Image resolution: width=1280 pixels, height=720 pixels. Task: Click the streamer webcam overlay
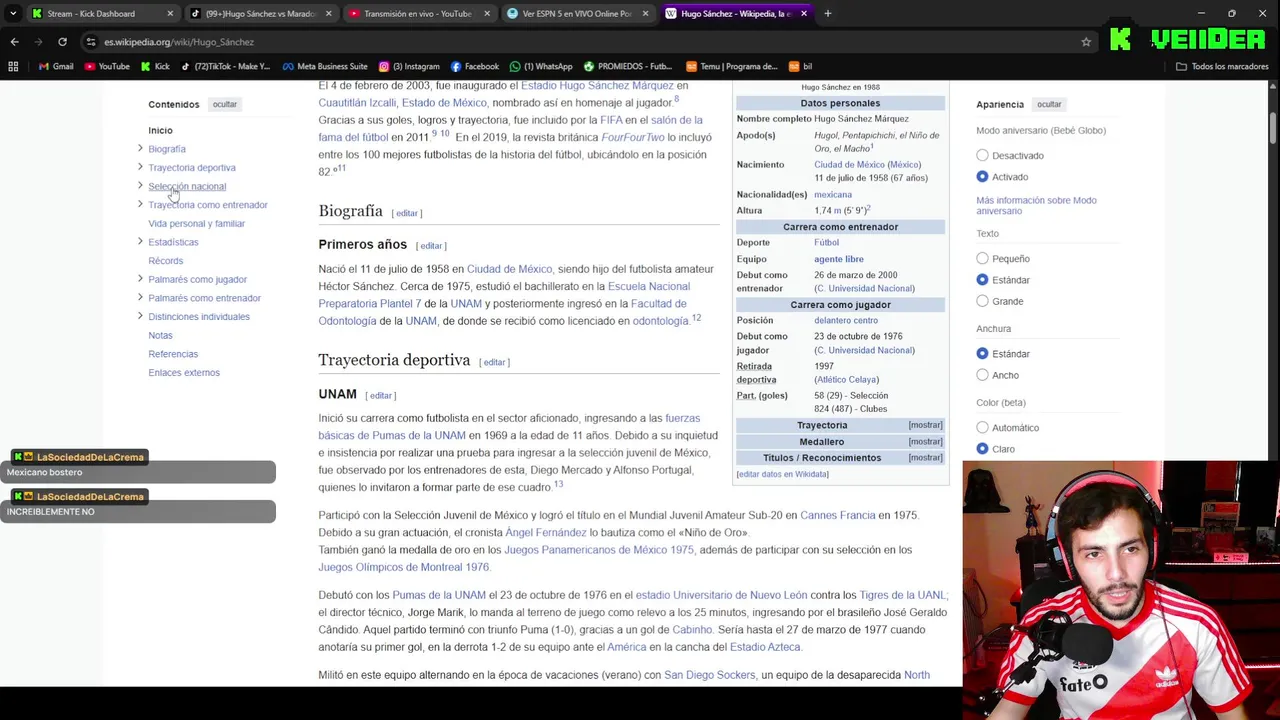(1121, 590)
